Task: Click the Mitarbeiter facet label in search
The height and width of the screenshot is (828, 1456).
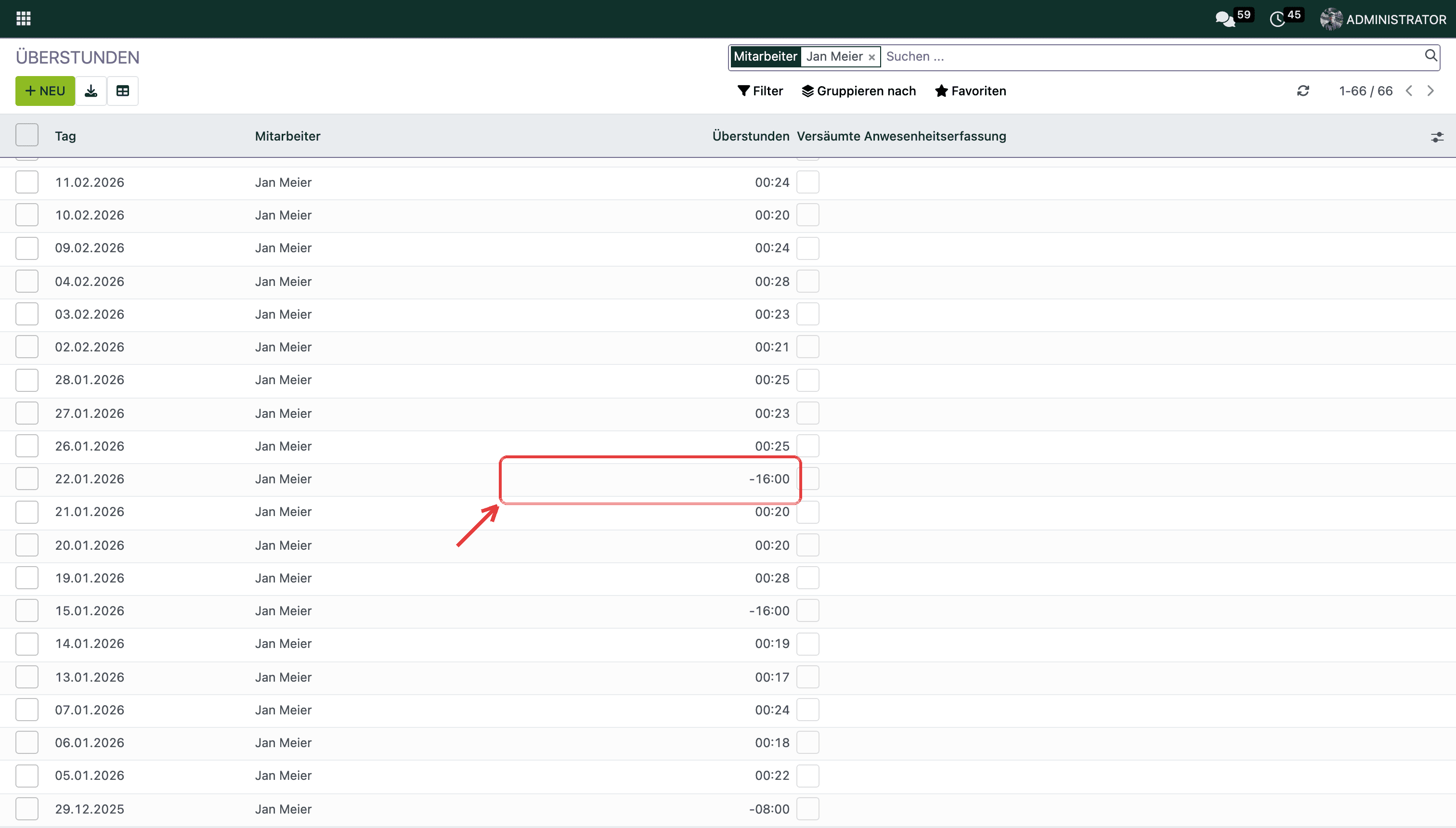Action: 766,56
